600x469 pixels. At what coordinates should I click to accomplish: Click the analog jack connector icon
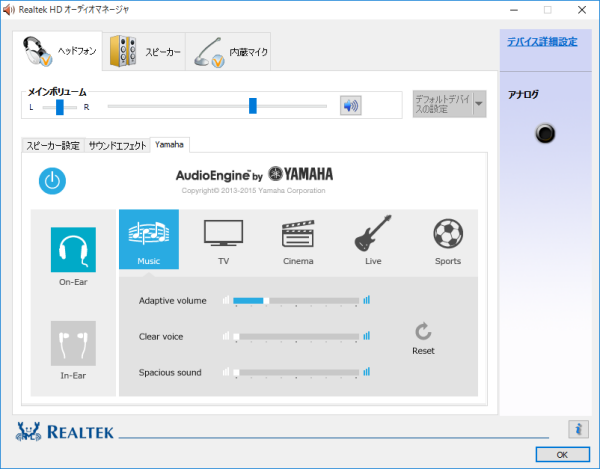(545, 134)
